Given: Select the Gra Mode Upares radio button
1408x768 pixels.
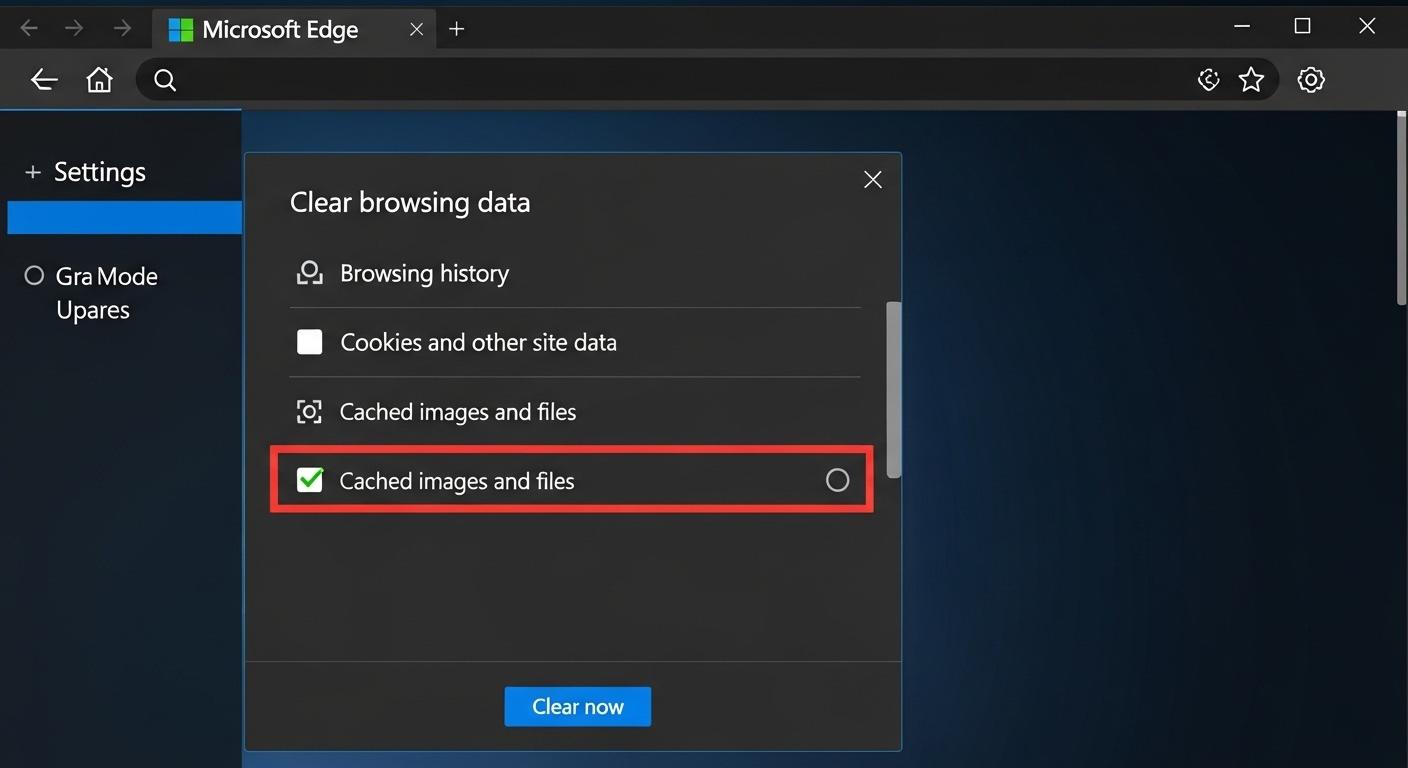Looking at the screenshot, I should point(33,275).
